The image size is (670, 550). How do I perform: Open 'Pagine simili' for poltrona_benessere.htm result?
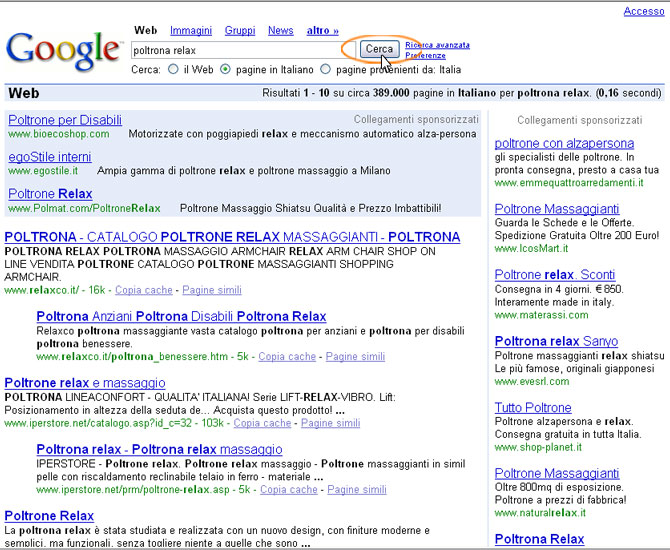pos(355,356)
